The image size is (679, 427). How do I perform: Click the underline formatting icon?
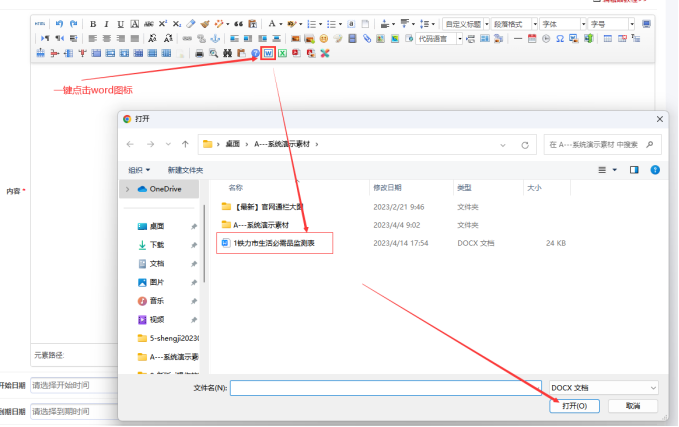click(x=121, y=23)
